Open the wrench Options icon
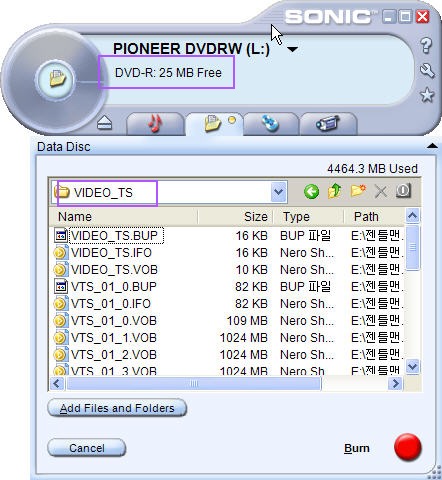The image size is (442, 480). pos(427,70)
